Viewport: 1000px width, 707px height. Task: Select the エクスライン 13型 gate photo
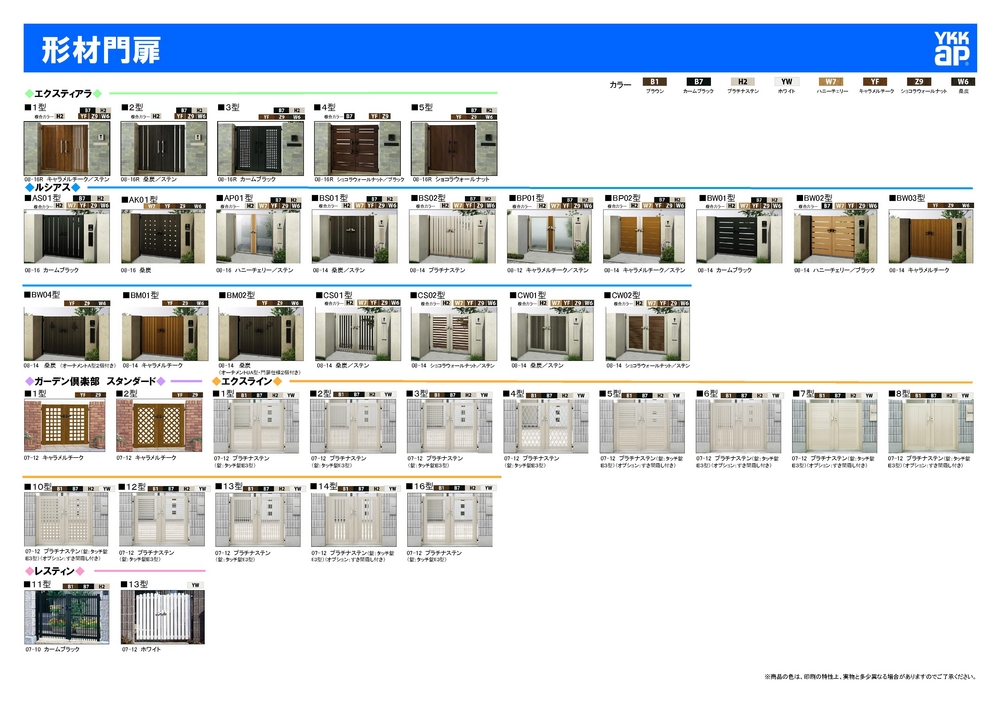point(258,520)
